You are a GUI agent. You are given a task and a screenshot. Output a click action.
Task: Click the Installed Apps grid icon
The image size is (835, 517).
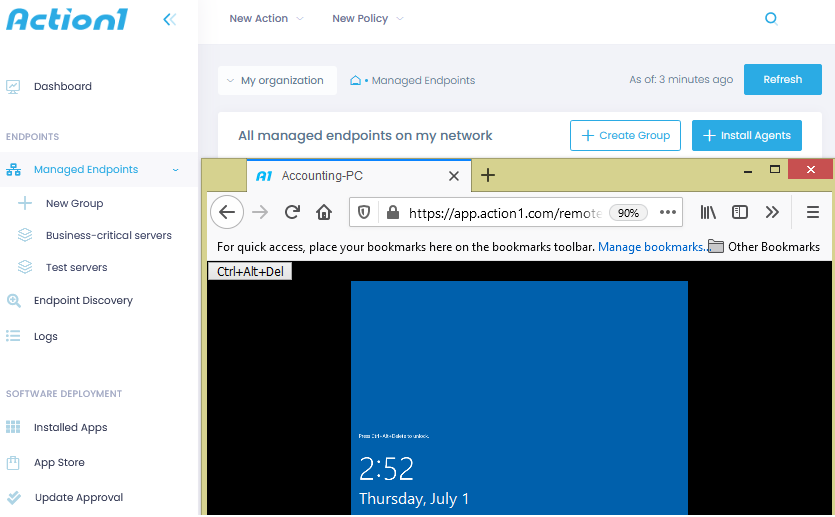(x=13, y=427)
